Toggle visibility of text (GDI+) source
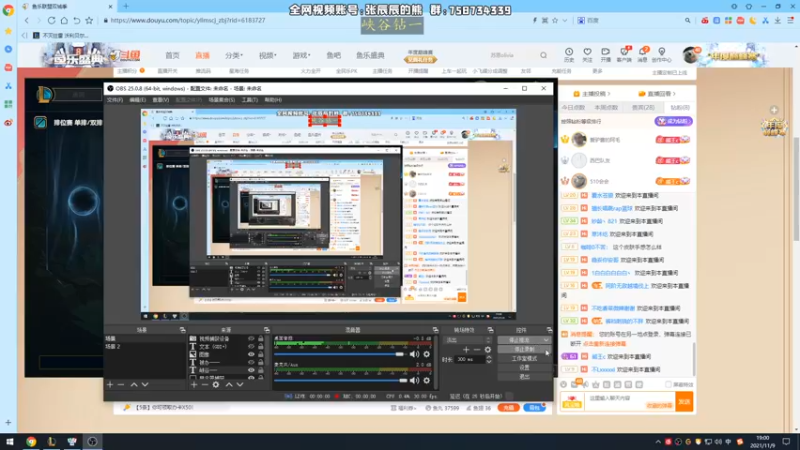 tap(251, 346)
